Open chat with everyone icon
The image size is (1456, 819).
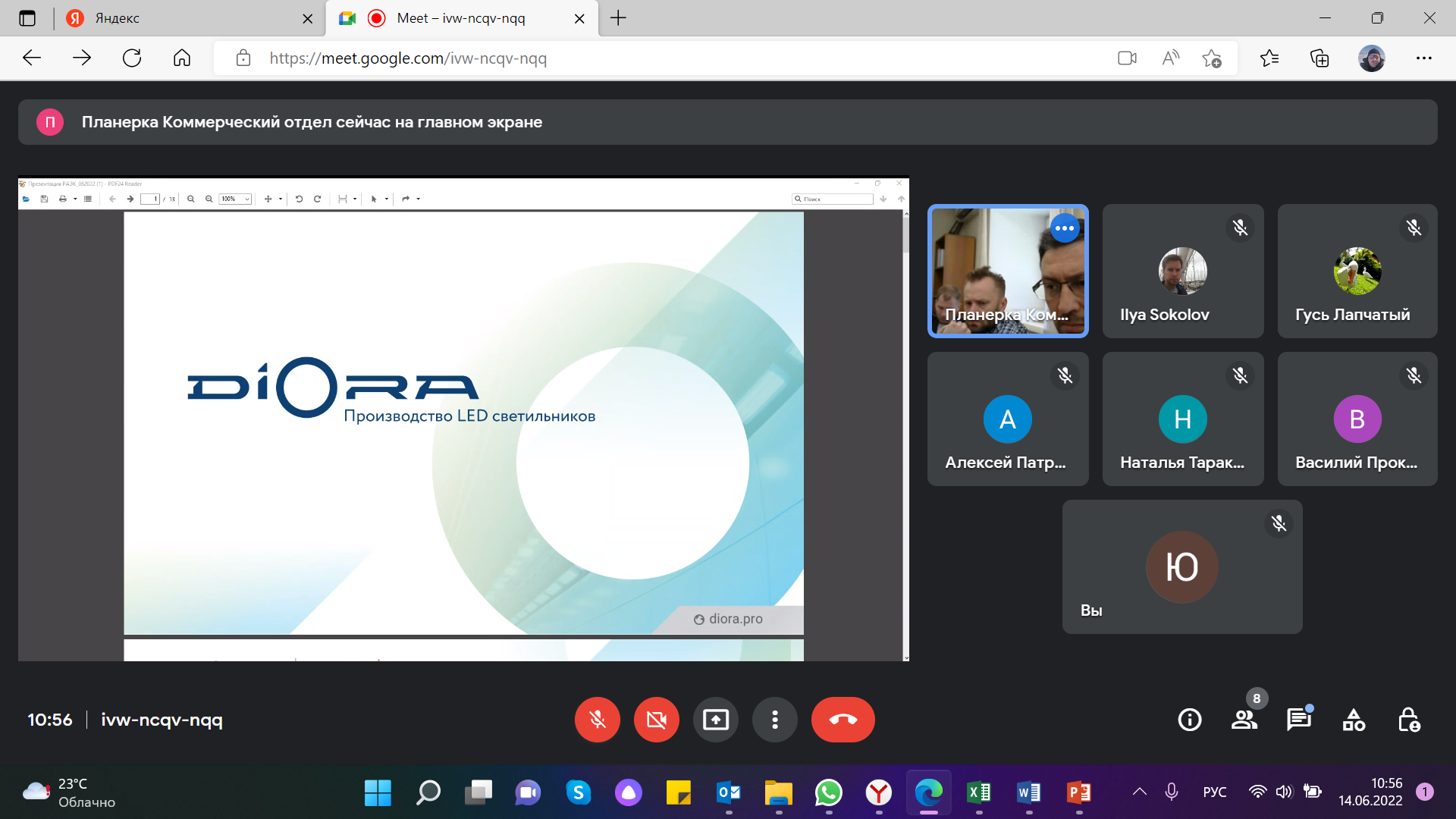[x=1299, y=720]
